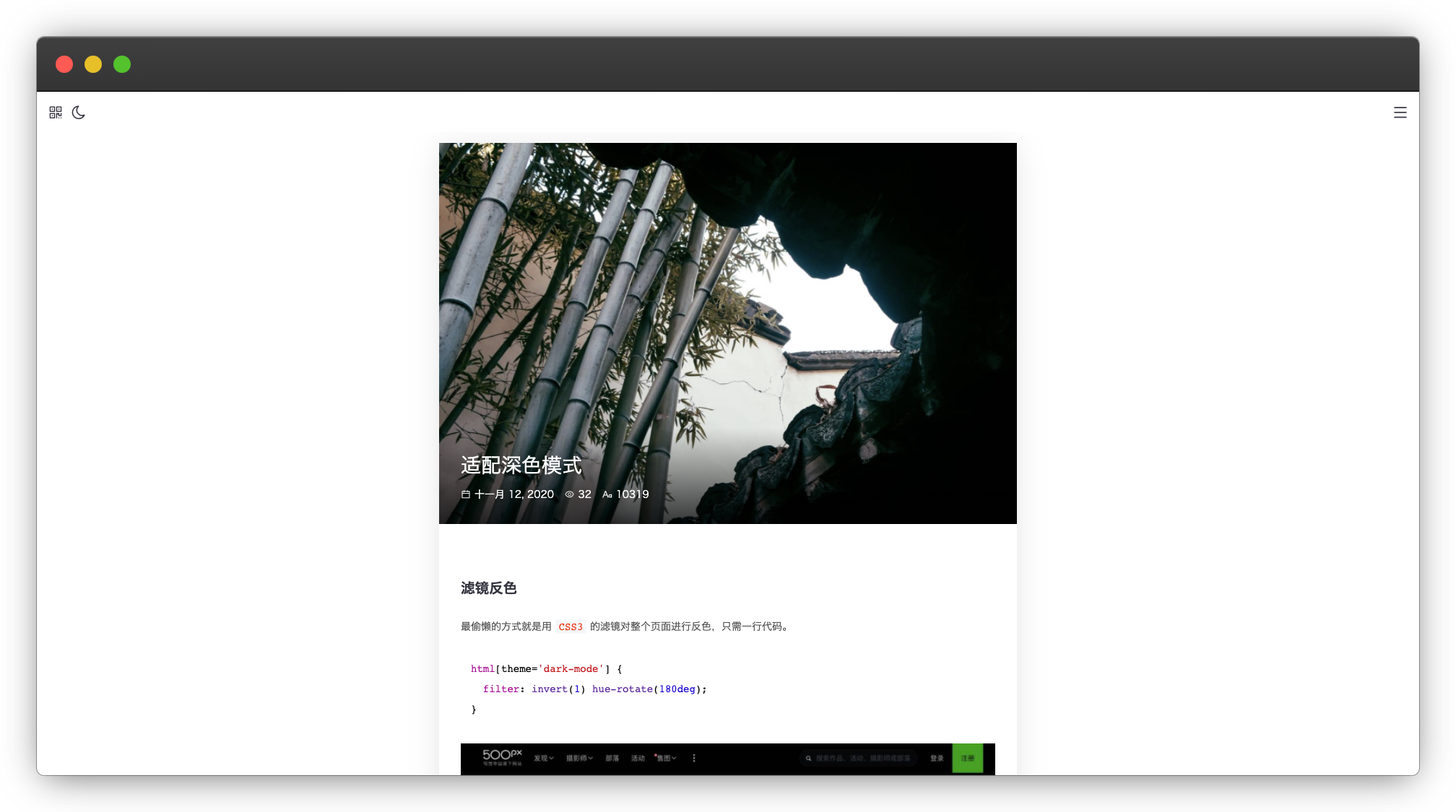
Task: Click the 登录 login link
Action: coord(937,758)
